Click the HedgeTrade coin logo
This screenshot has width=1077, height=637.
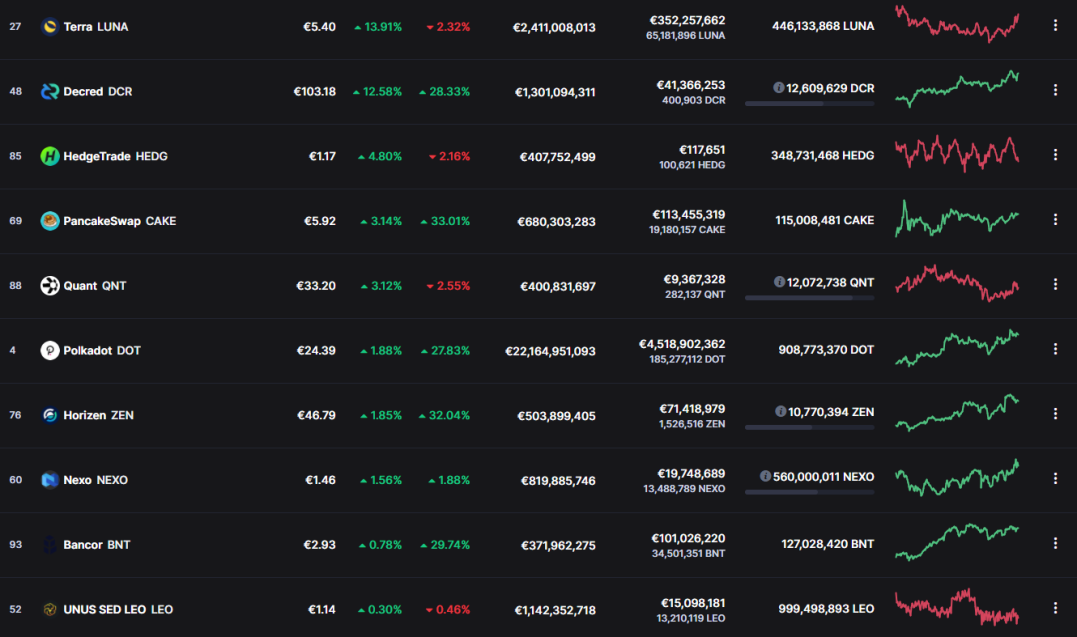coord(49,156)
